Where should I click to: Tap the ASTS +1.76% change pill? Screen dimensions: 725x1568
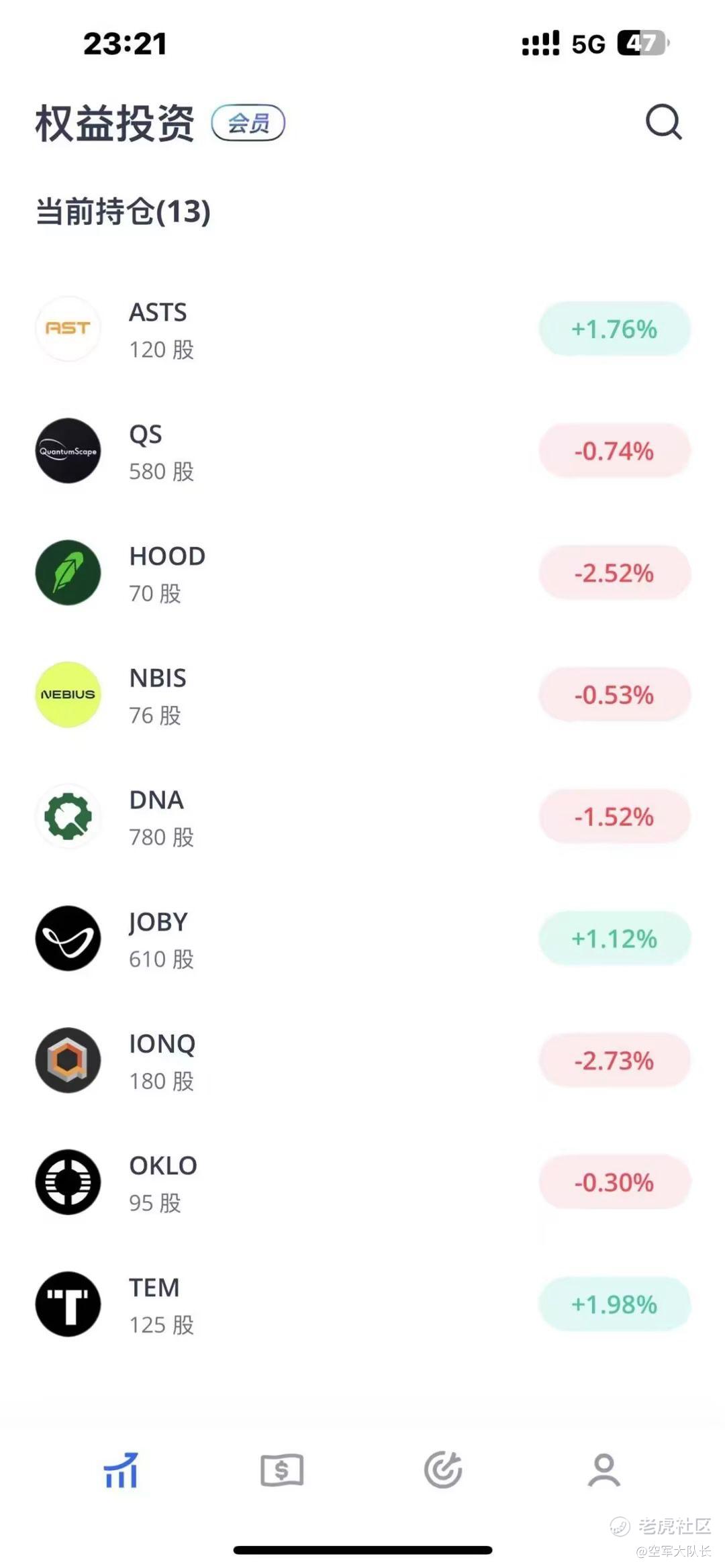tap(614, 329)
